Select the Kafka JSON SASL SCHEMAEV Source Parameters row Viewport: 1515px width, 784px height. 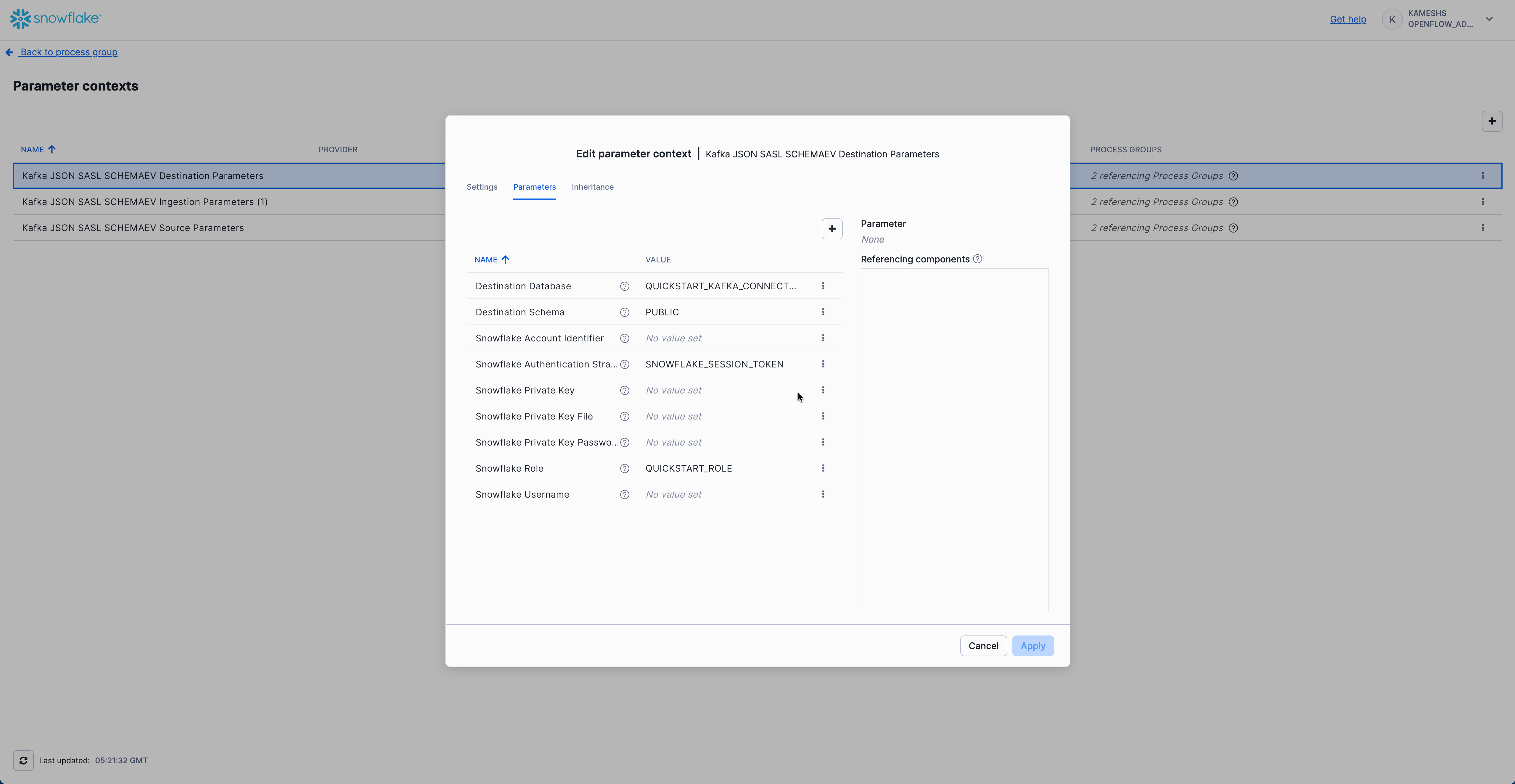point(133,228)
